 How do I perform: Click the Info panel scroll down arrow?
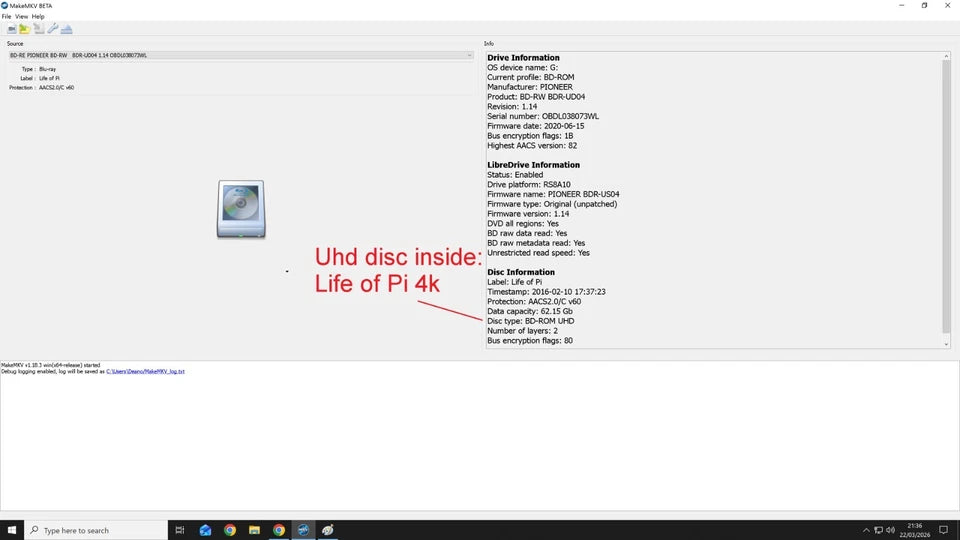[x=946, y=344]
